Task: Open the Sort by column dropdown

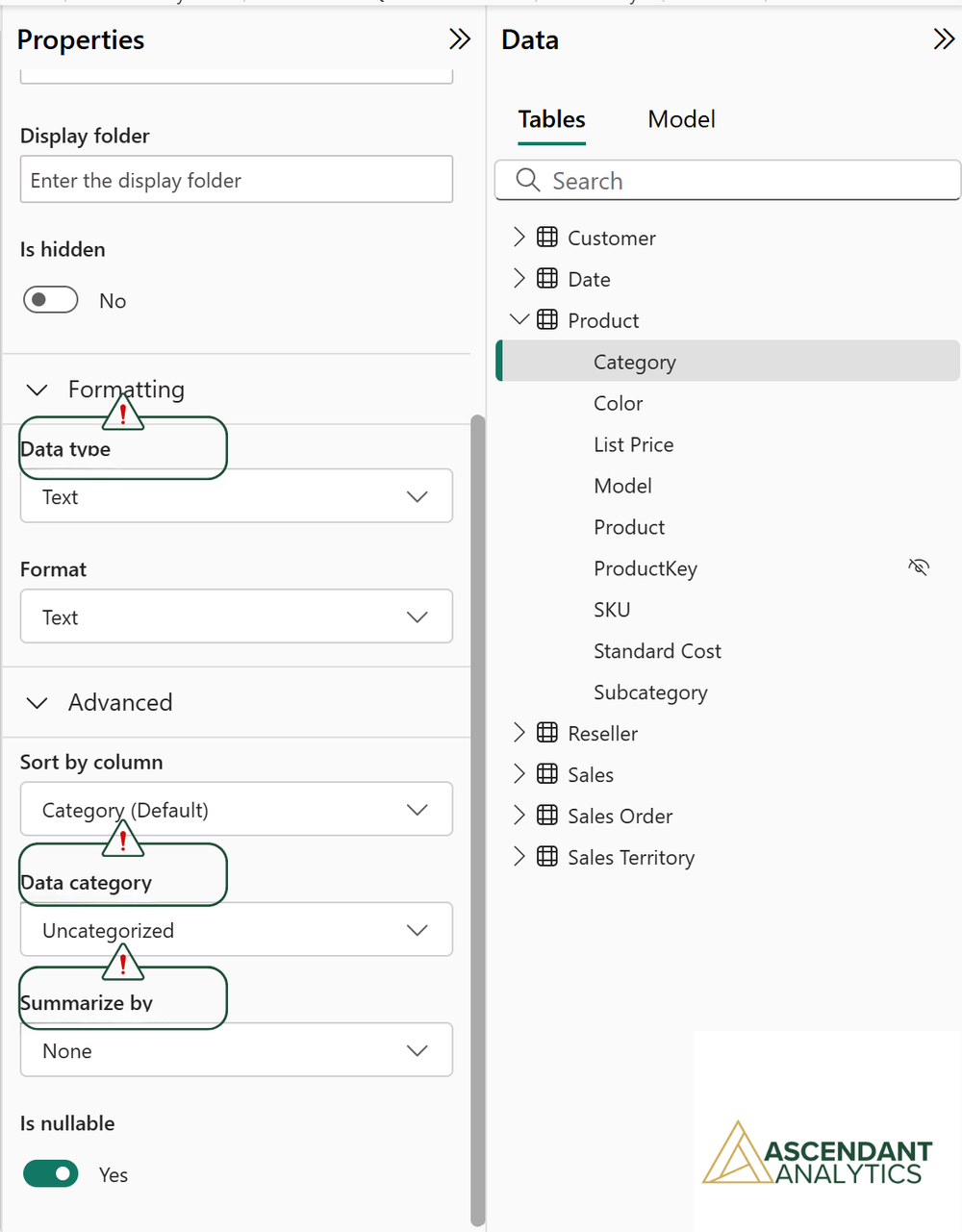Action: (237, 809)
